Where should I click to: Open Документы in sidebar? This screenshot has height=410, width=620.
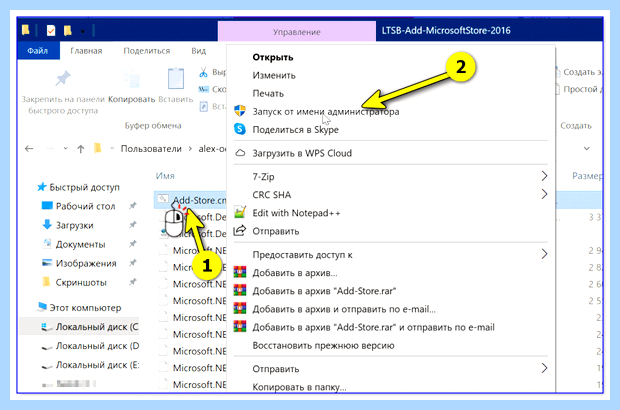point(80,244)
